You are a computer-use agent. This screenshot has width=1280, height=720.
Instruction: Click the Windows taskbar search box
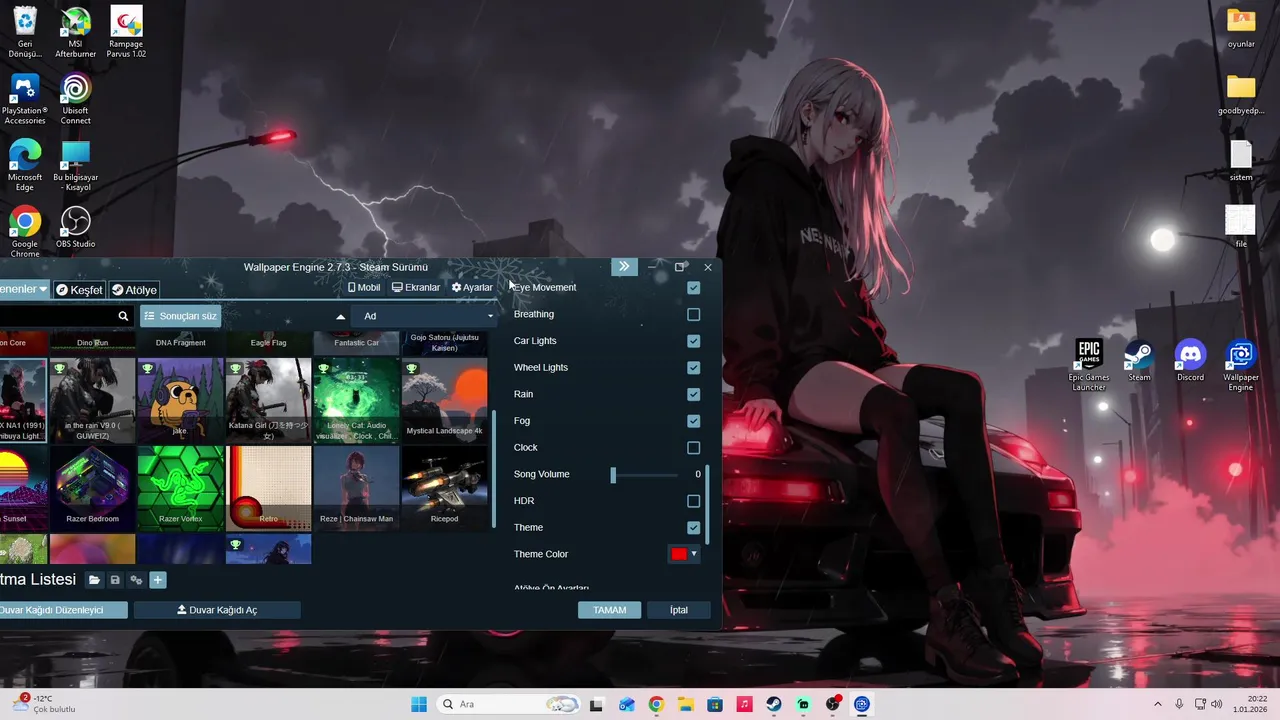point(510,704)
